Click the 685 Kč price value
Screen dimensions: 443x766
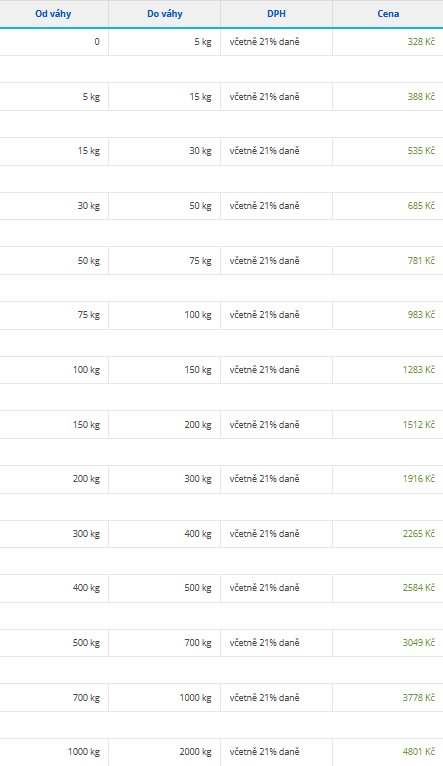tap(421, 206)
